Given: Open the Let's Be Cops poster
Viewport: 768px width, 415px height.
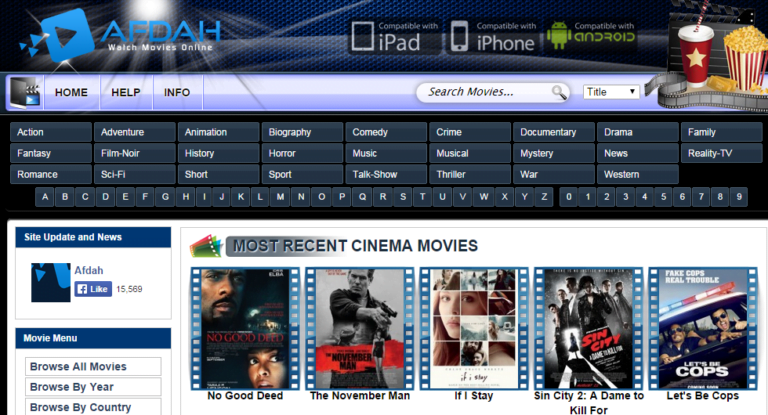Looking at the screenshot, I should pos(701,327).
